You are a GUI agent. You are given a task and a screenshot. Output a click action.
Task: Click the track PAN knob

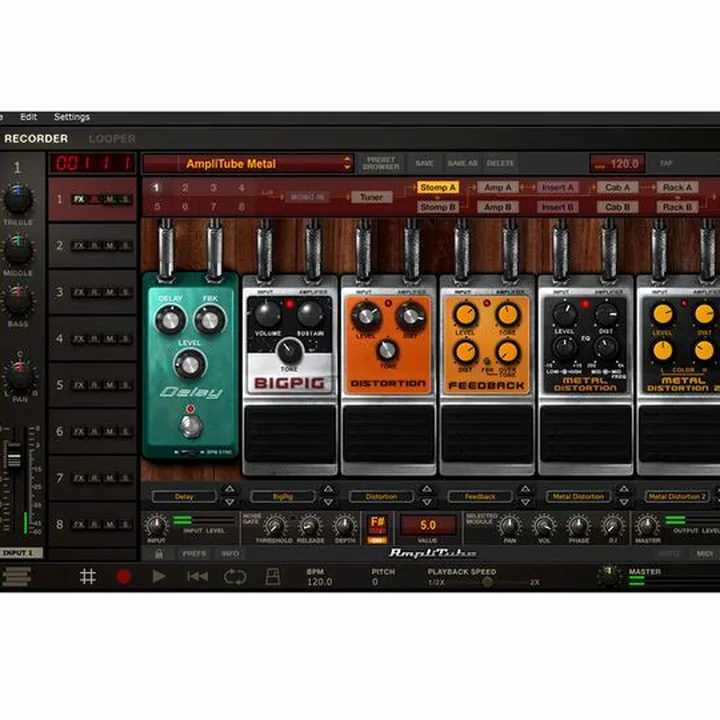pyautogui.click(x=20, y=375)
